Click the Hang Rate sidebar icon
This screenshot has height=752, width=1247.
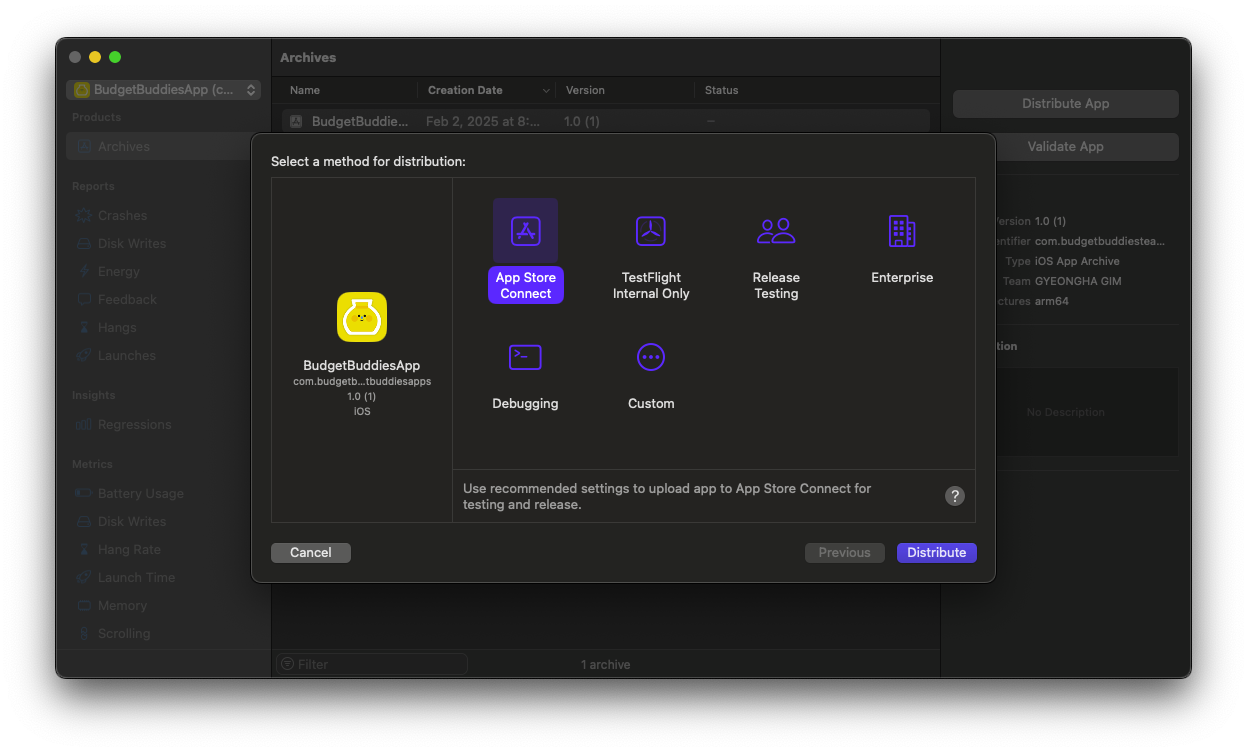[84, 550]
